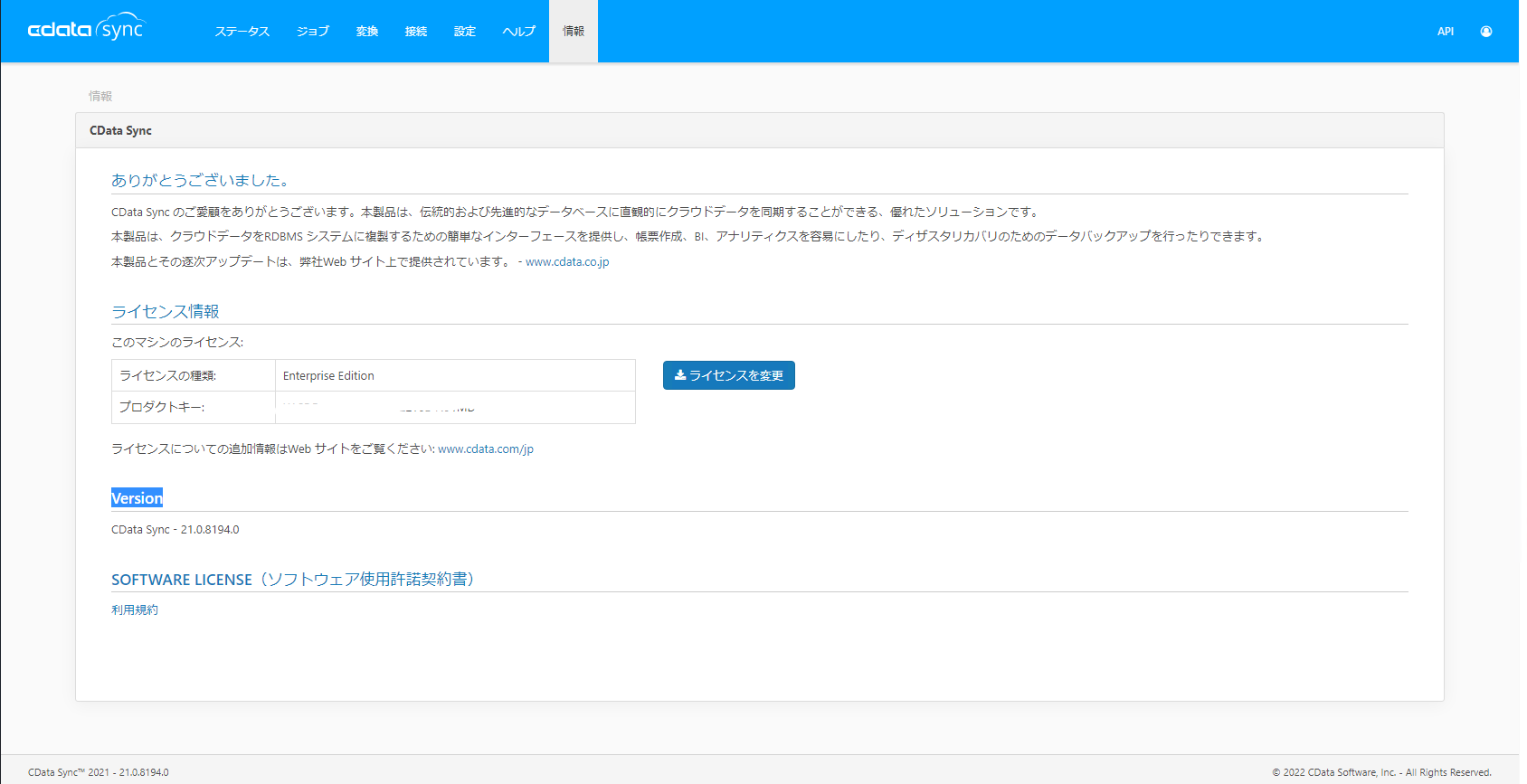Image resolution: width=1527 pixels, height=784 pixels.
Task: Click the プロダクトキー label cell
Action: pos(194,408)
